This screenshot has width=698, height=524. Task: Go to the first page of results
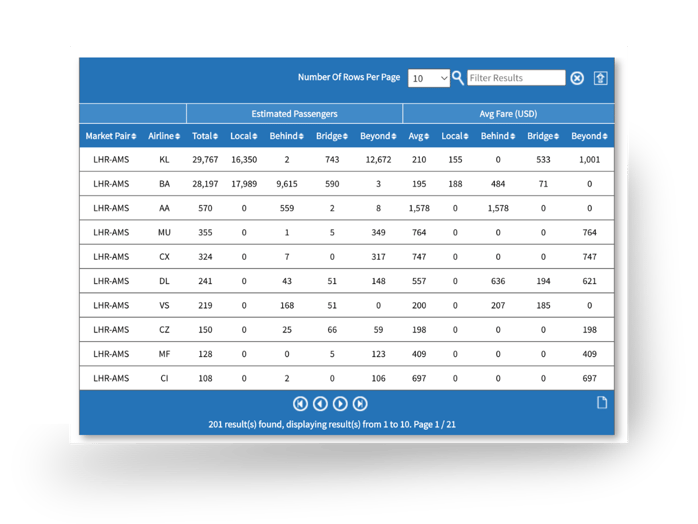(300, 404)
